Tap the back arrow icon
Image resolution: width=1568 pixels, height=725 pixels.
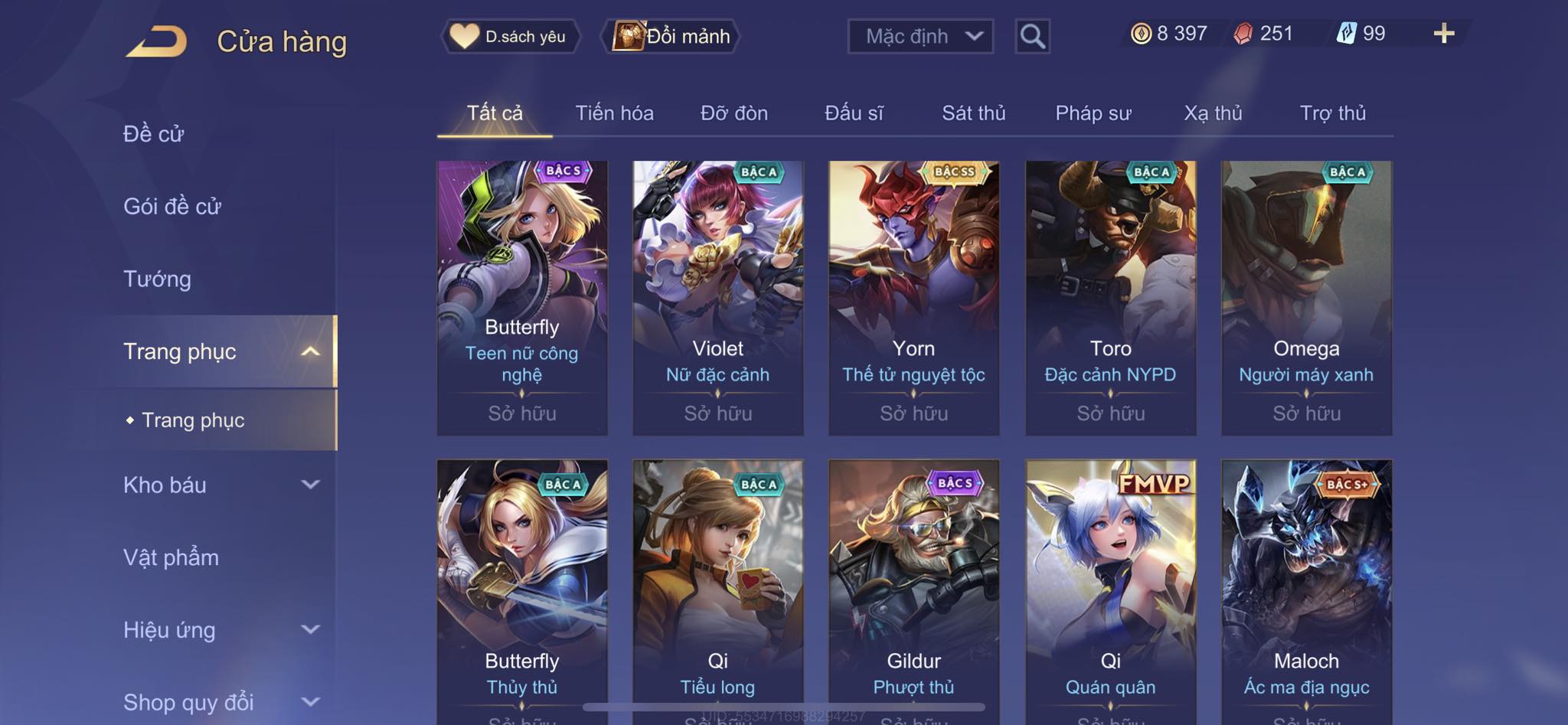156,41
